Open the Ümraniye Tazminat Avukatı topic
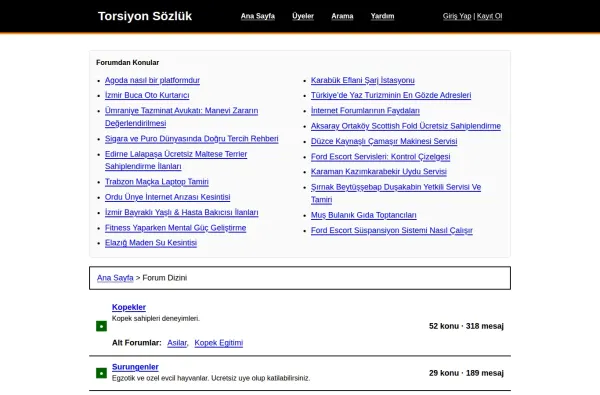The height and width of the screenshot is (395, 600). tap(181, 117)
